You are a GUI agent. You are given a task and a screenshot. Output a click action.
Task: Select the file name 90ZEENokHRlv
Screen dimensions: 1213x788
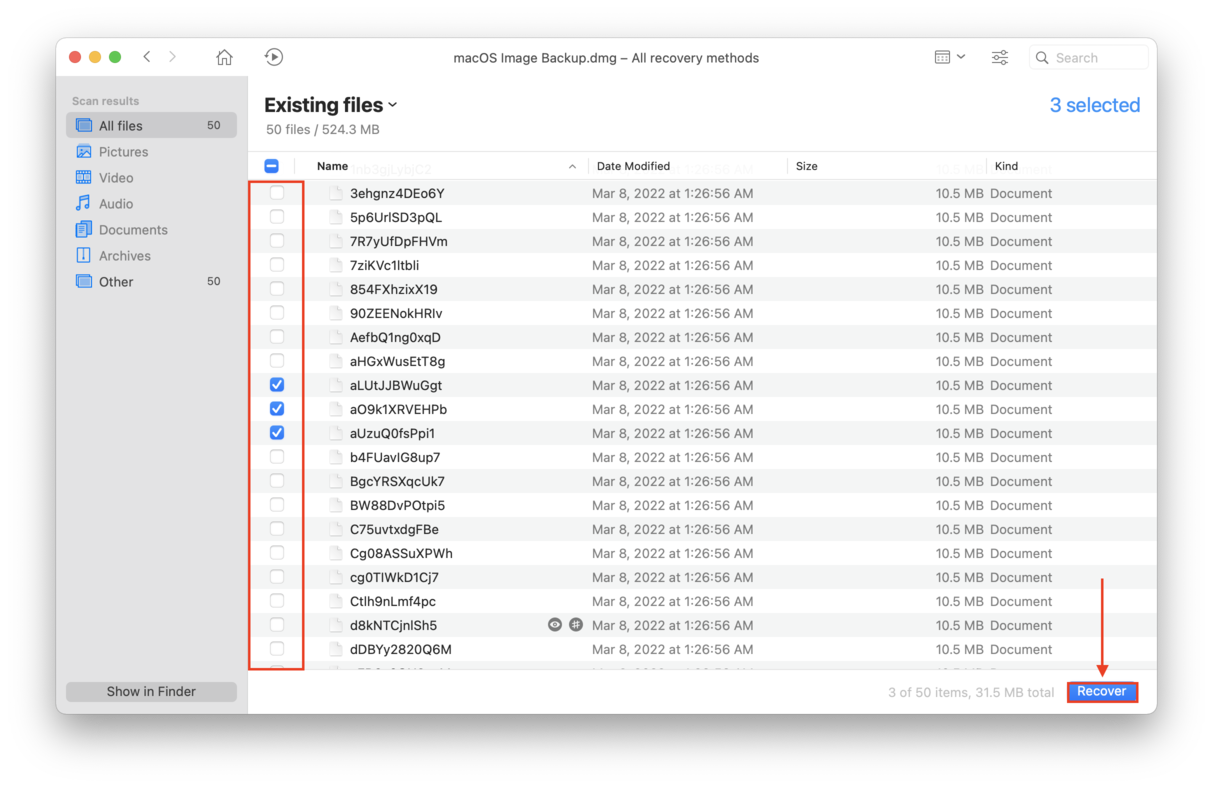tap(396, 313)
